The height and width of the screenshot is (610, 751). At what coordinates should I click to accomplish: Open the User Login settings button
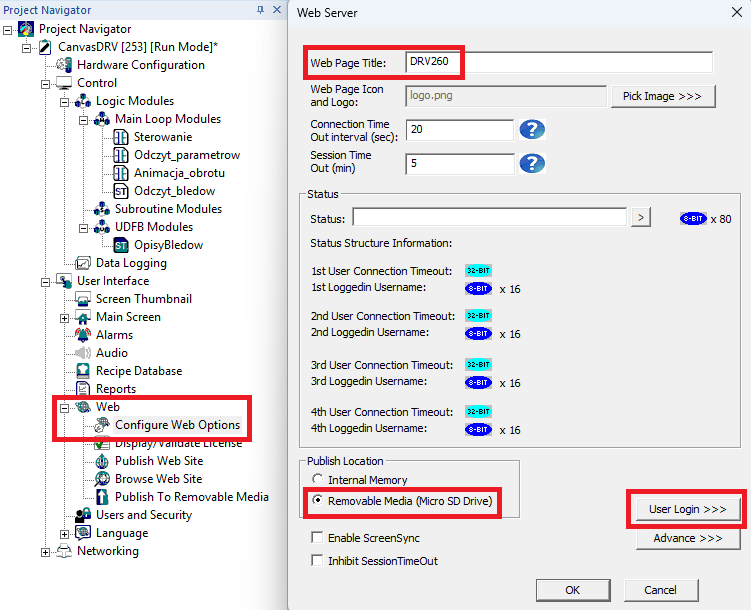[687, 509]
